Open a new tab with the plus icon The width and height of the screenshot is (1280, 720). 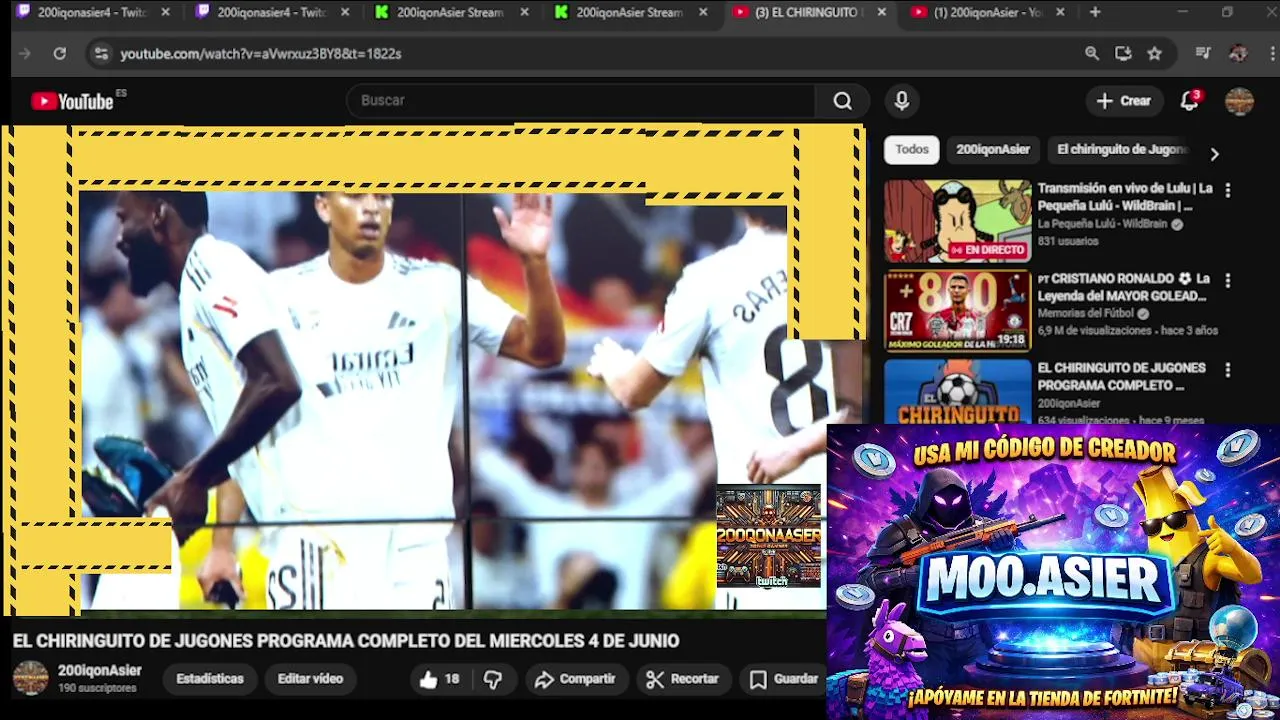1095,13
